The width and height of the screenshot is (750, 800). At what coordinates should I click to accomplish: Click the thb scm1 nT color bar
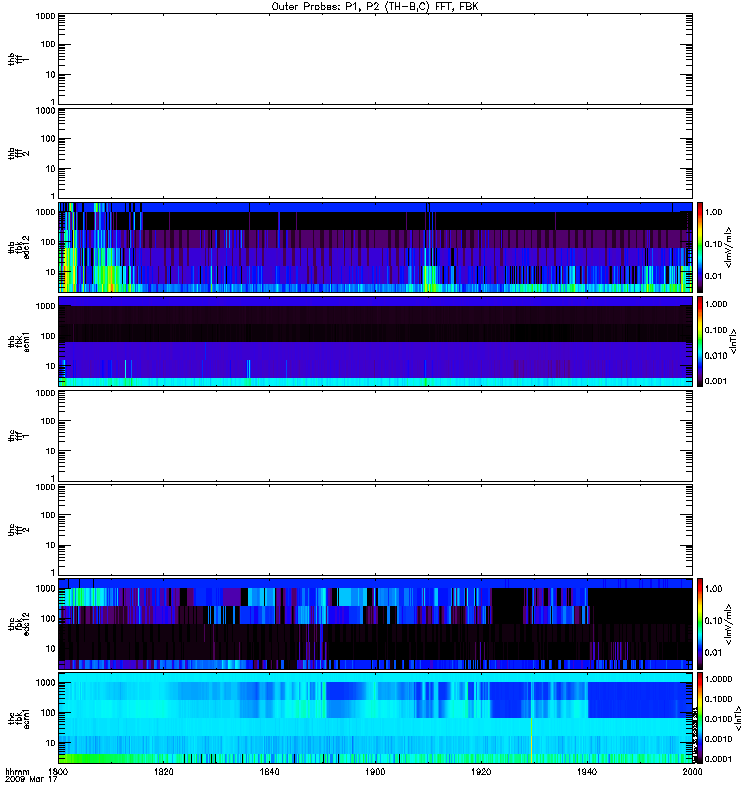700,341
